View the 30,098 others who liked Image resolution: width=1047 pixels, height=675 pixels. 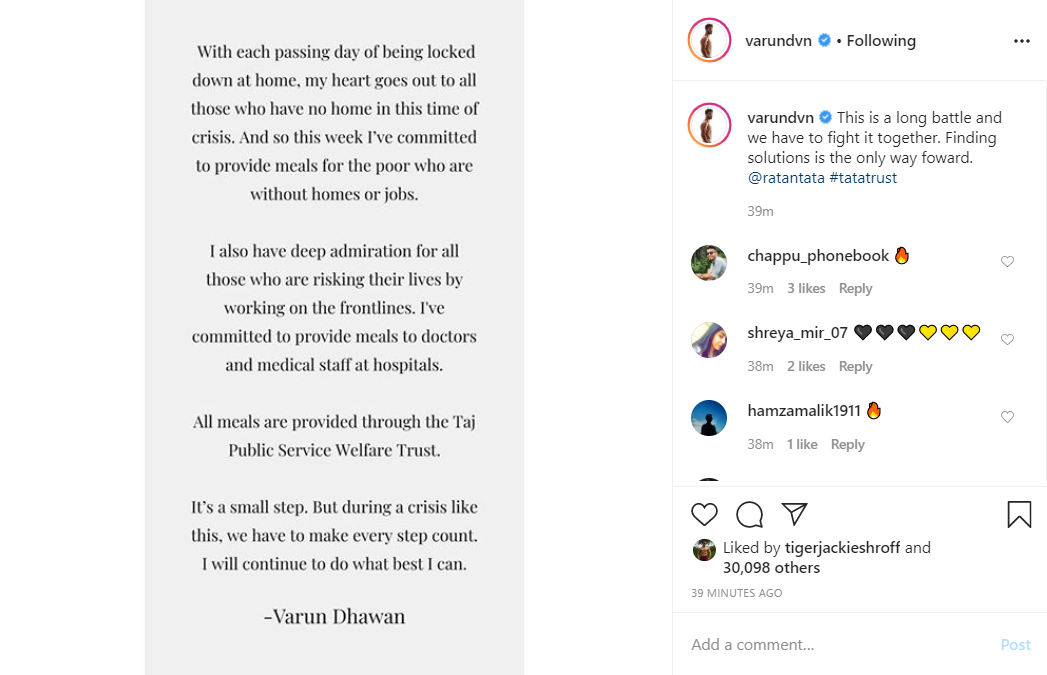point(771,568)
